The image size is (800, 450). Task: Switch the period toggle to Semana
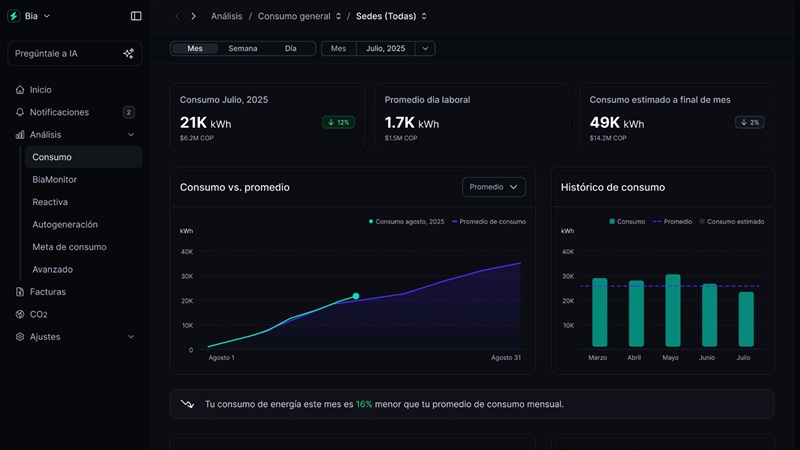pyautogui.click(x=242, y=48)
